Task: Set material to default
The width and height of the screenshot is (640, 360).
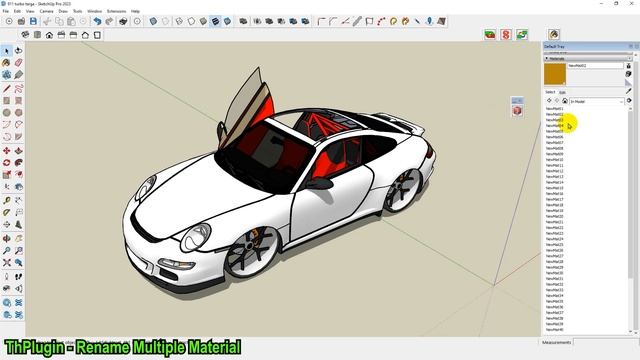Action: click(x=629, y=83)
